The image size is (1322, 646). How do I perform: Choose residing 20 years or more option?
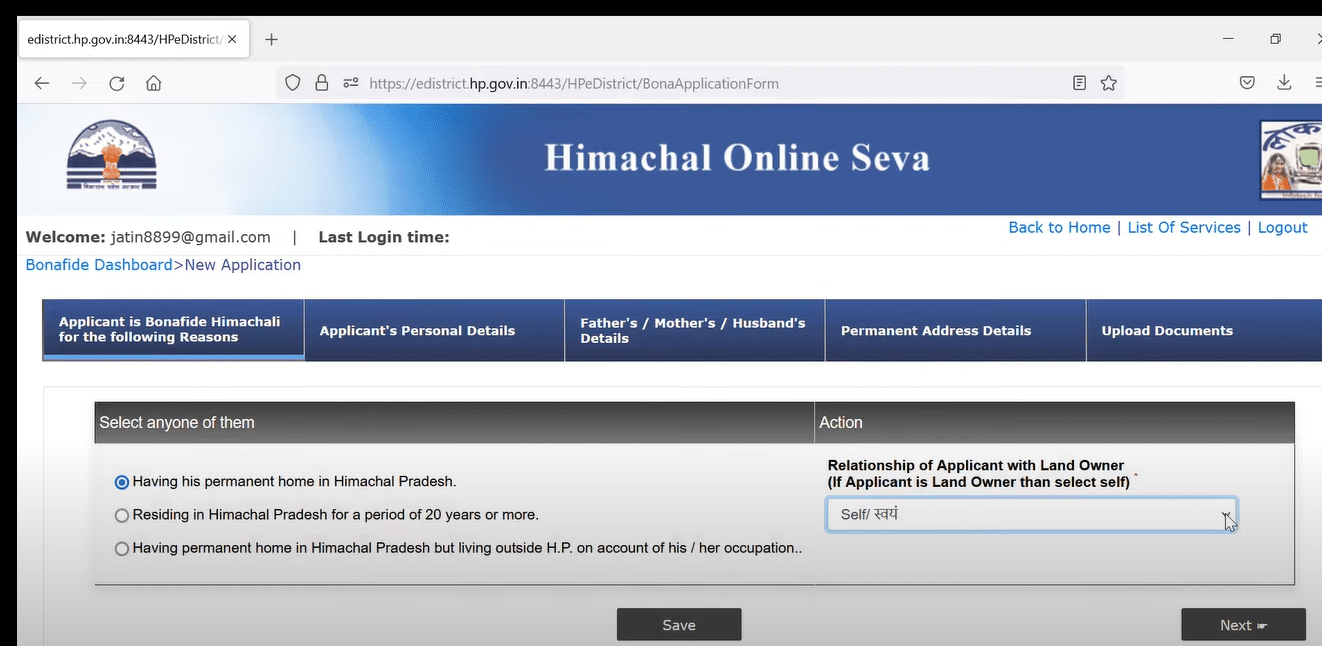tap(121, 515)
